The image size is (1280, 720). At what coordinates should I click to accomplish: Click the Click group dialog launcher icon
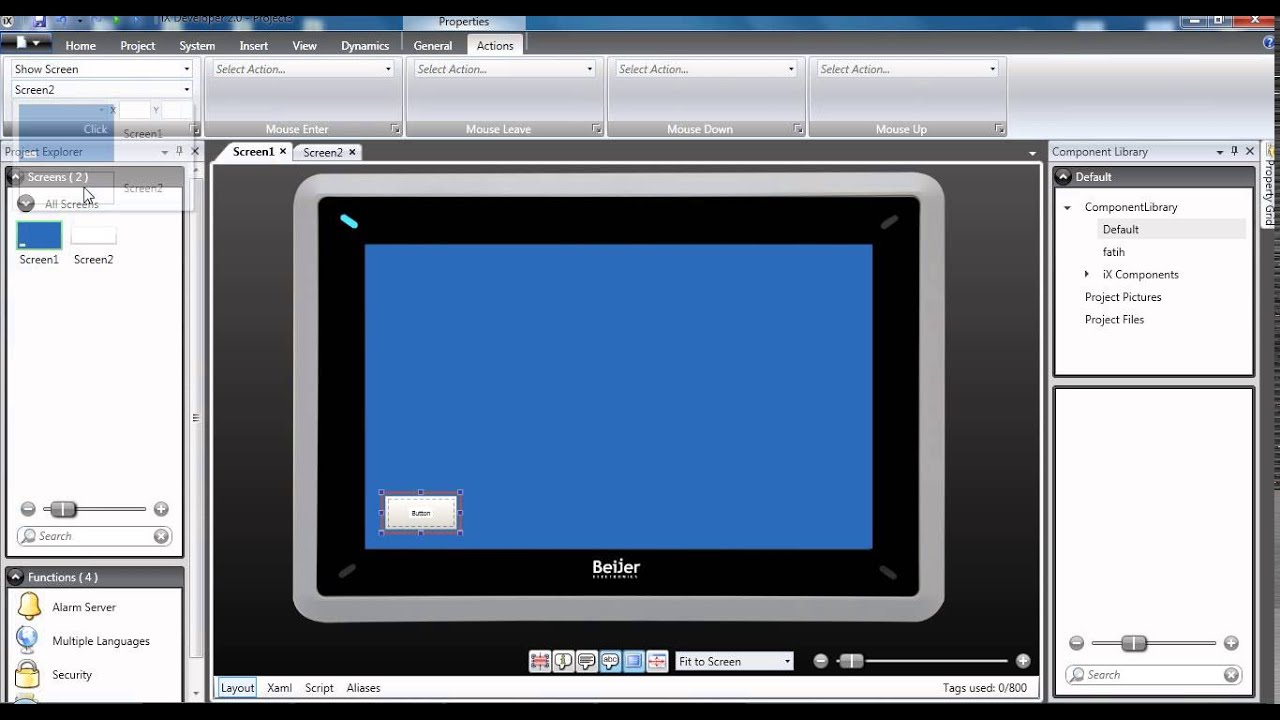click(x=194, y=129)
